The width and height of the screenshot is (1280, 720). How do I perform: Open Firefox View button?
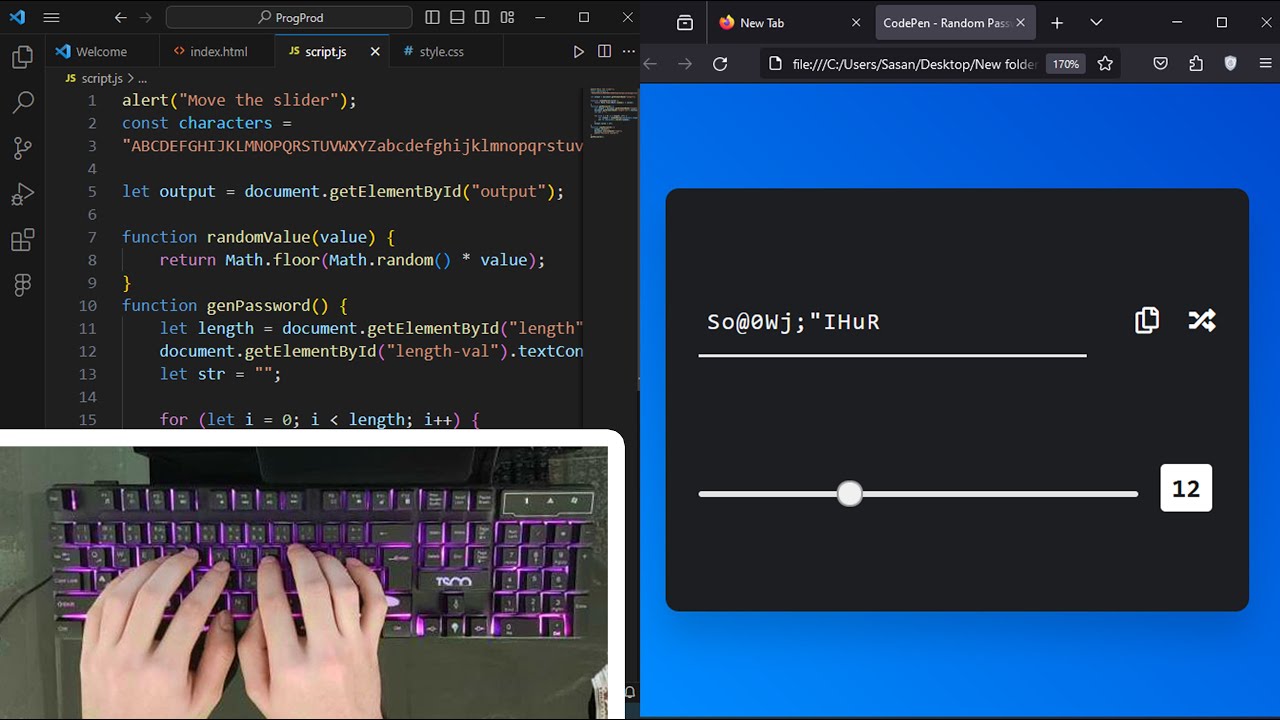click(x=685, y=22)
